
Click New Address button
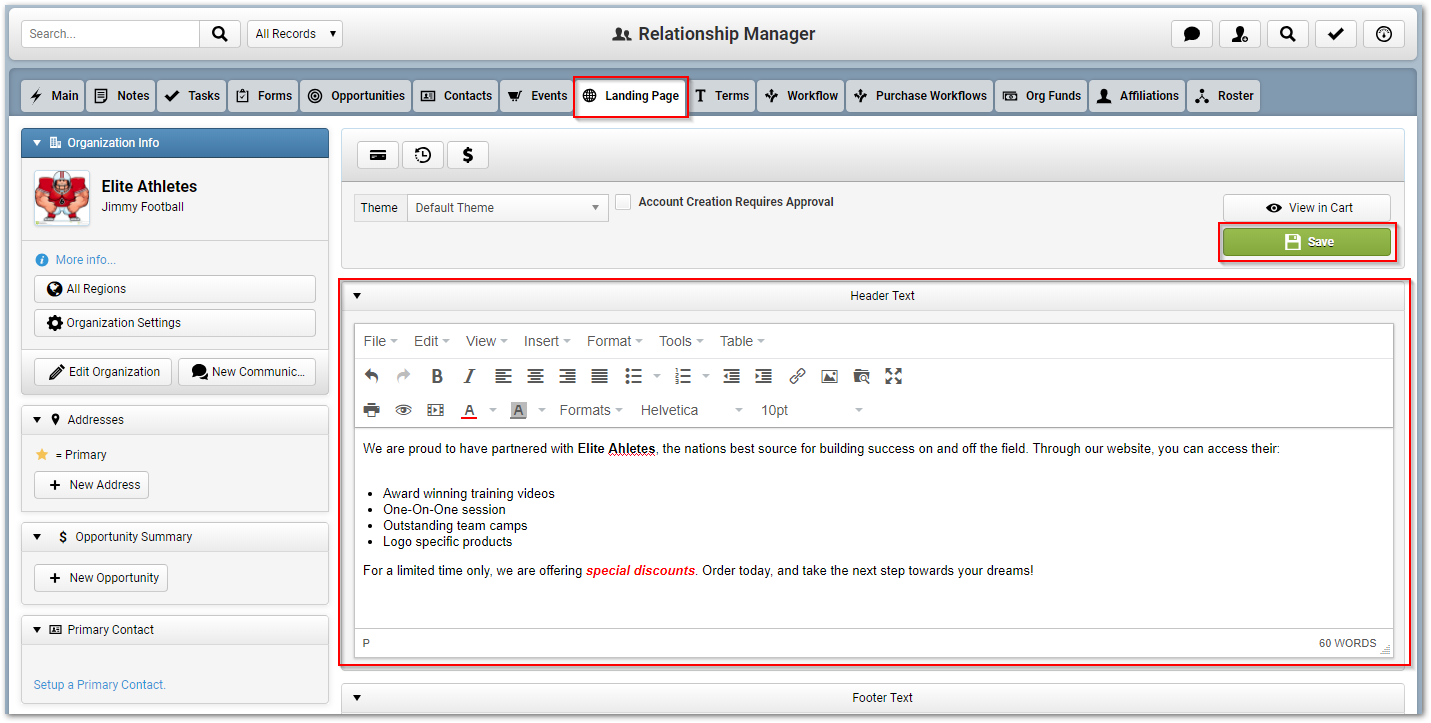tap(92, 485)
